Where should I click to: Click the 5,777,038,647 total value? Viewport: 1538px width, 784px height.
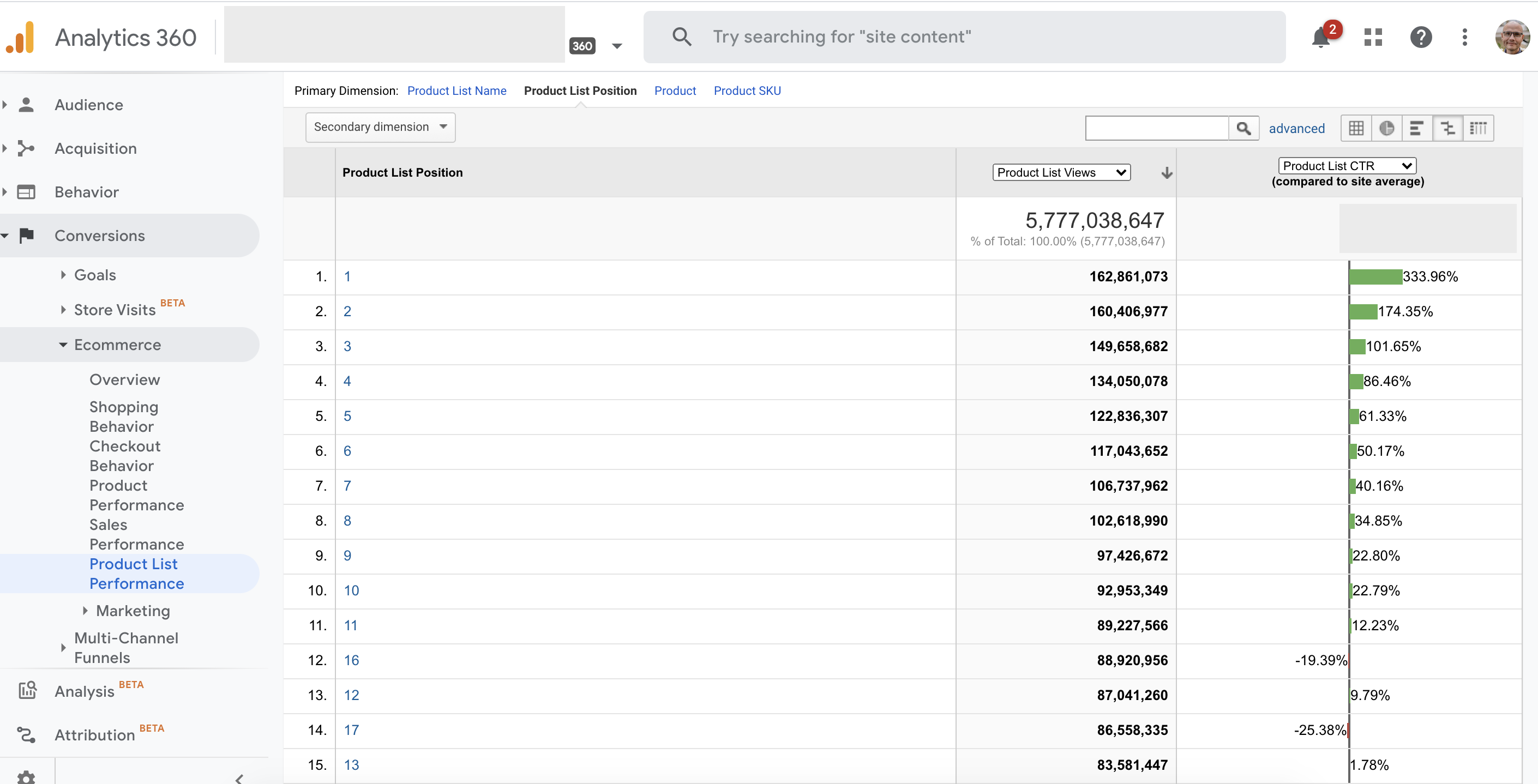(1095, 221)
